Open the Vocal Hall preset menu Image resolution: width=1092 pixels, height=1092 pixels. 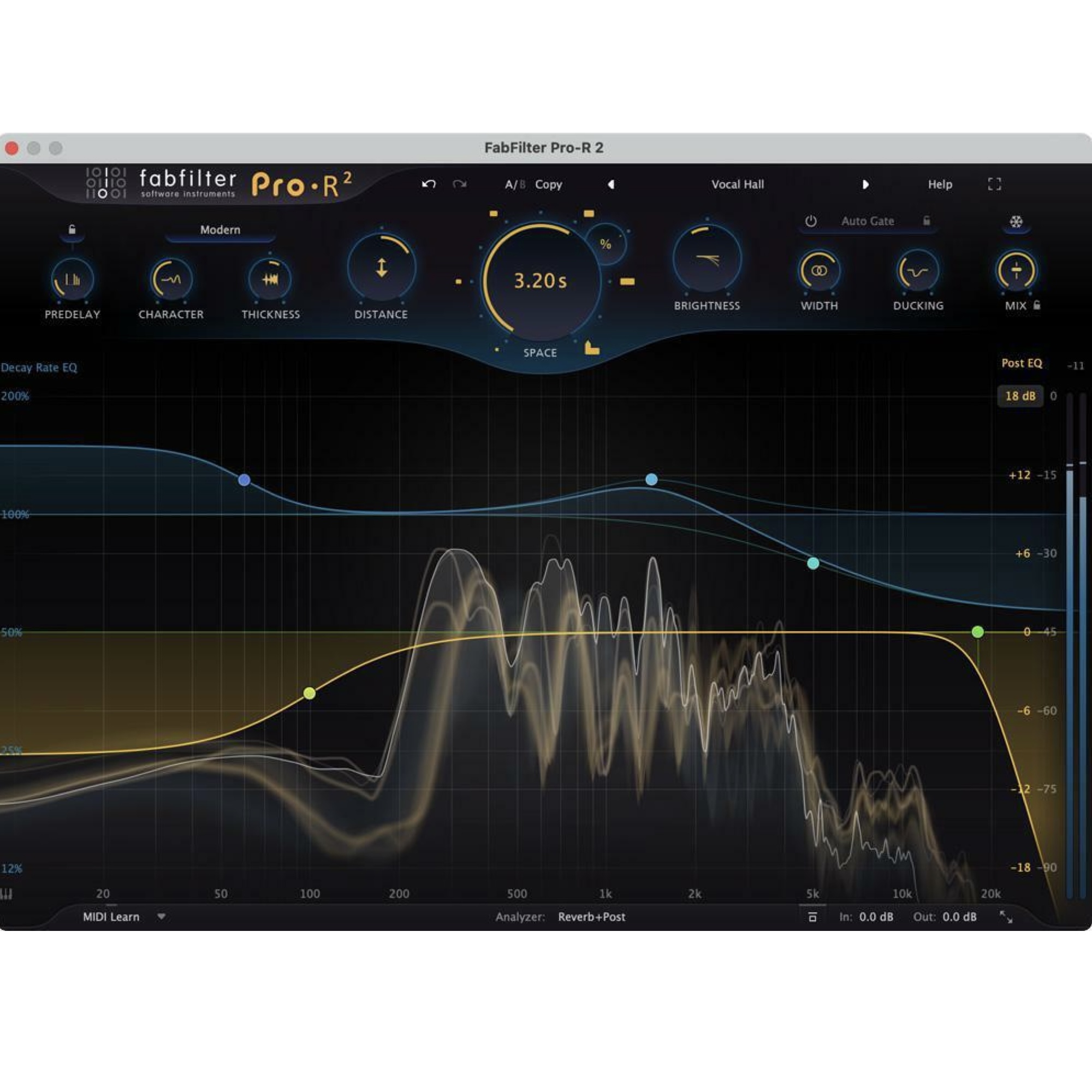tap(738, 184)
